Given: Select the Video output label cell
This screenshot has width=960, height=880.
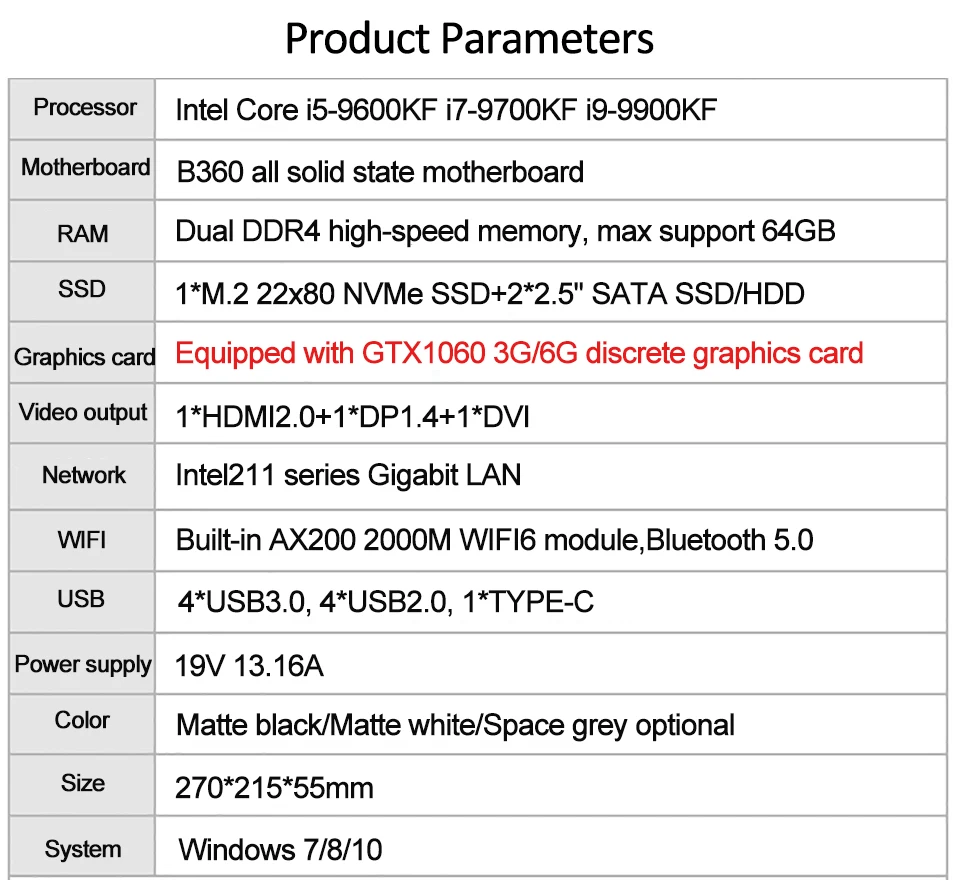Looking at the screenshot, I should (82, 413).
